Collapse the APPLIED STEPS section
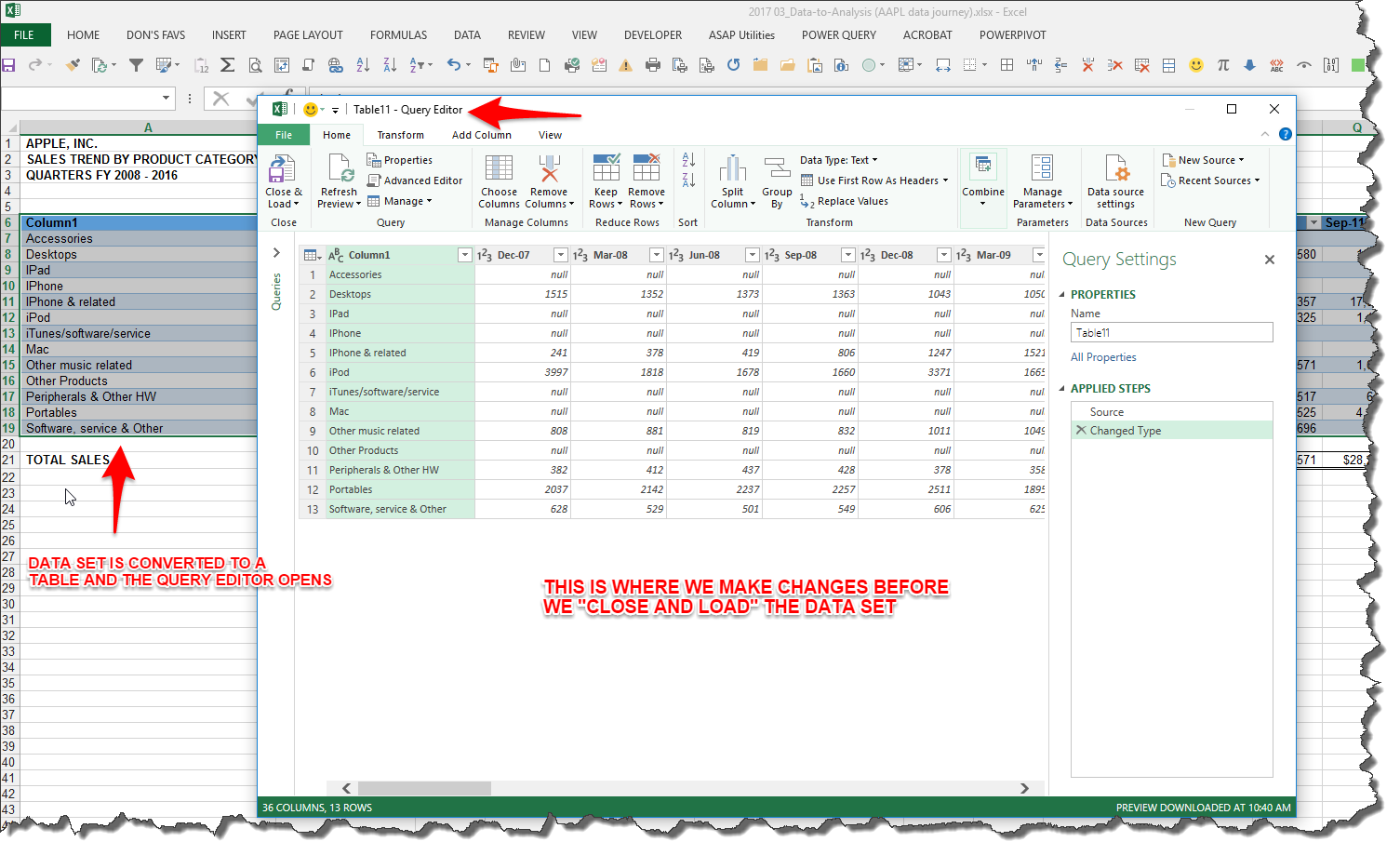The image size is (1400, 855). [x=1062, y=389]
